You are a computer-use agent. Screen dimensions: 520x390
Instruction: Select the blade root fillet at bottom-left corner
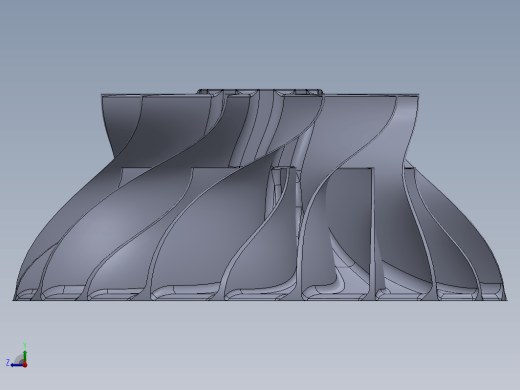[25, 294]
